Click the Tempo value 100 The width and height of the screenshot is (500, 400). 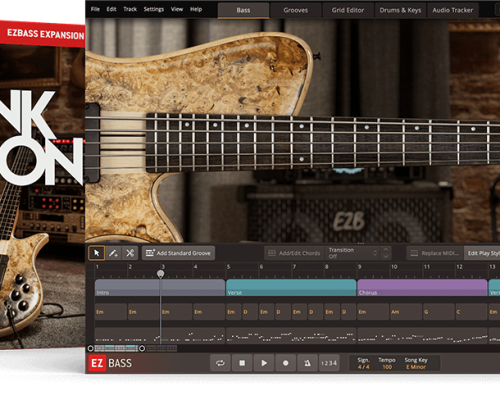pos(387,367)
